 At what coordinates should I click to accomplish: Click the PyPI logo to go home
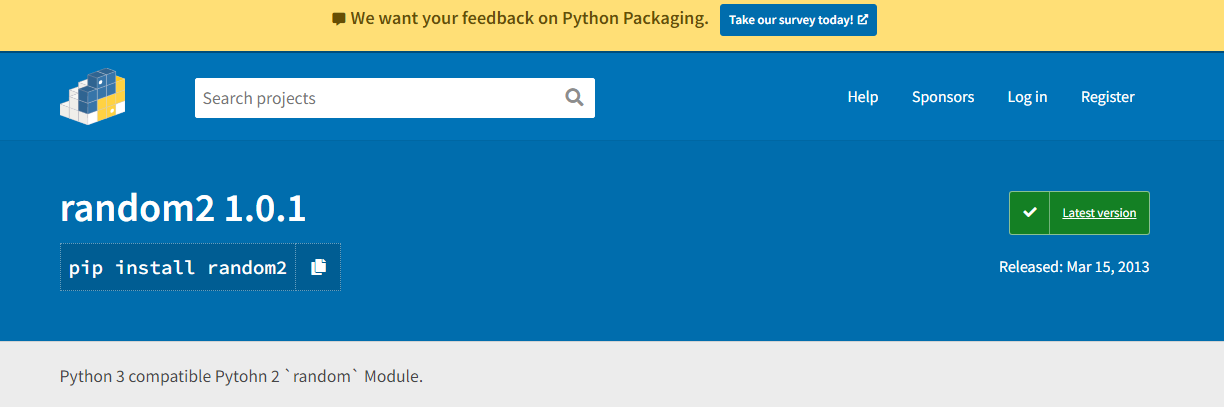[x=92, y=97]
